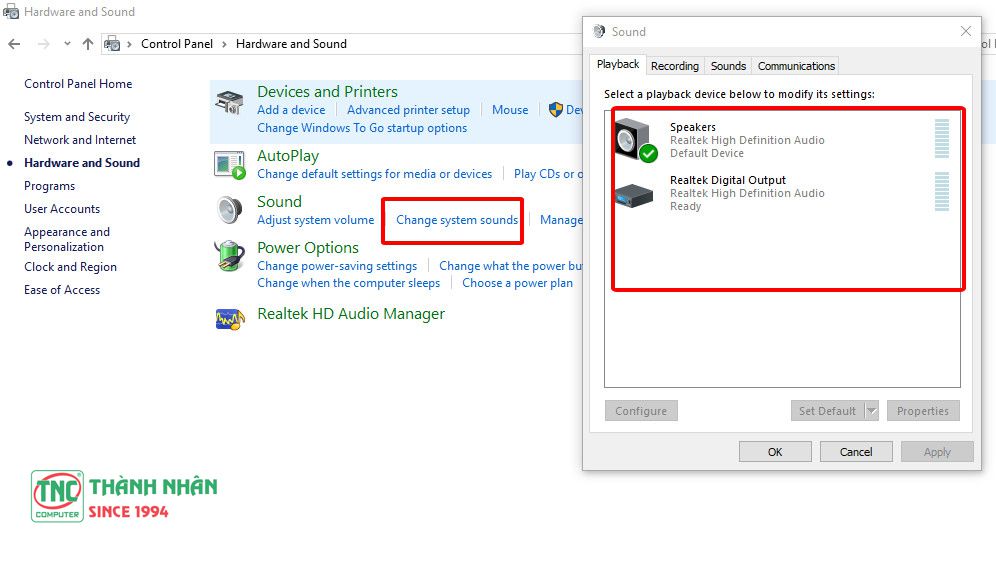Open Realtek HD Audio Manager link
The width and height of the screenshot is (996, 575).
(351, 314)
